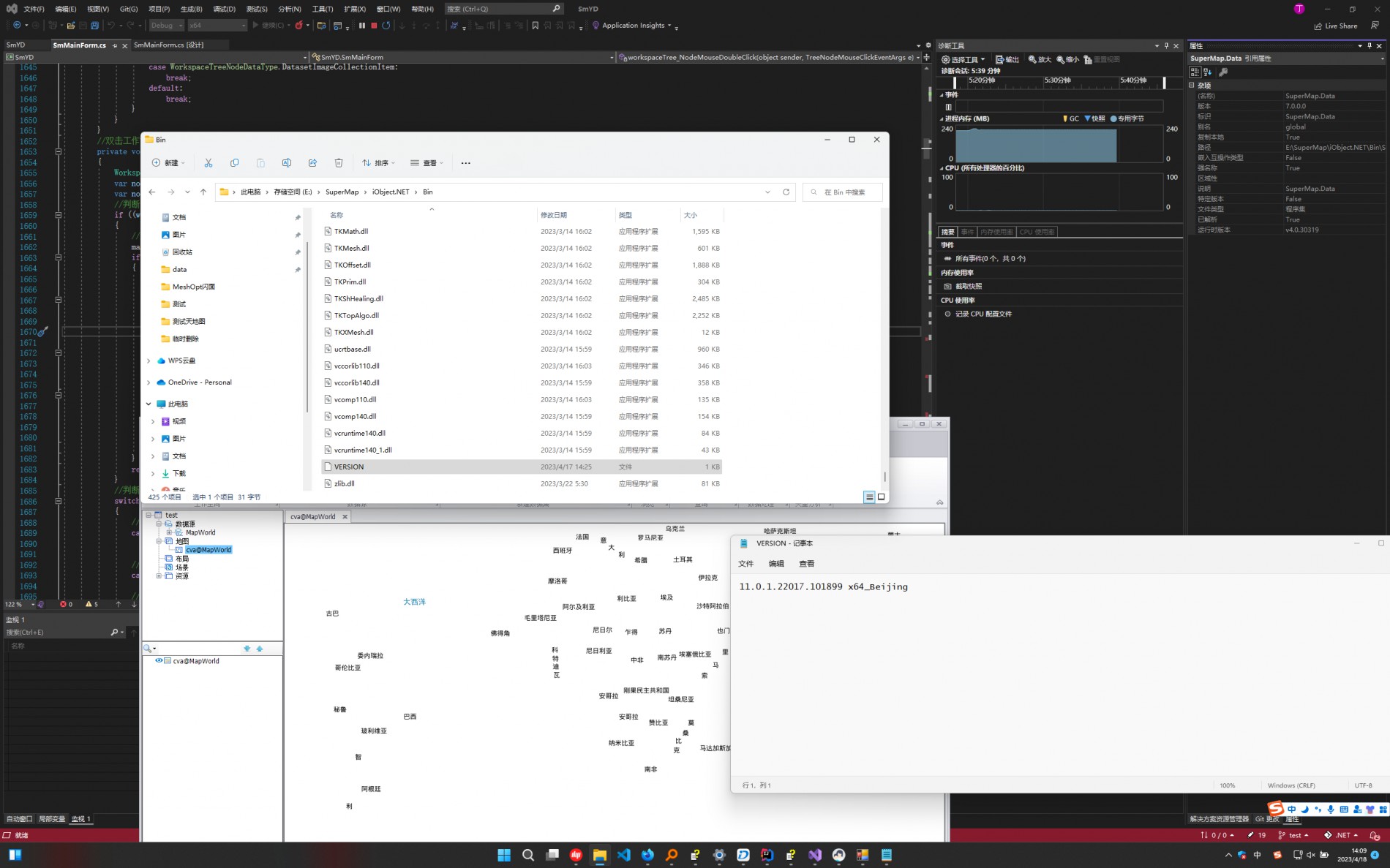Pause the debugging session in Visual Studio
1390x868 pixels.
(x=361, y=26)
